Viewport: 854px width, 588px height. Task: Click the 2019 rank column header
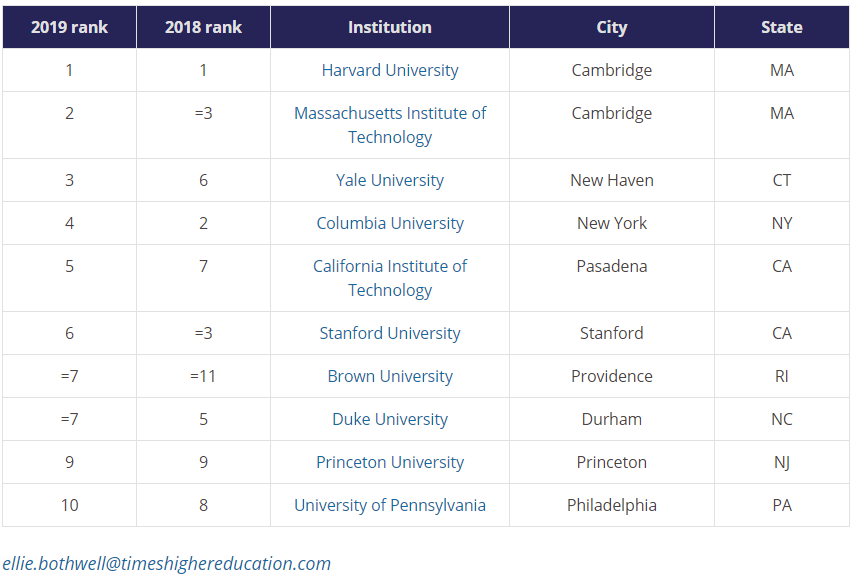pyautogui.click(x=69, y=27)
